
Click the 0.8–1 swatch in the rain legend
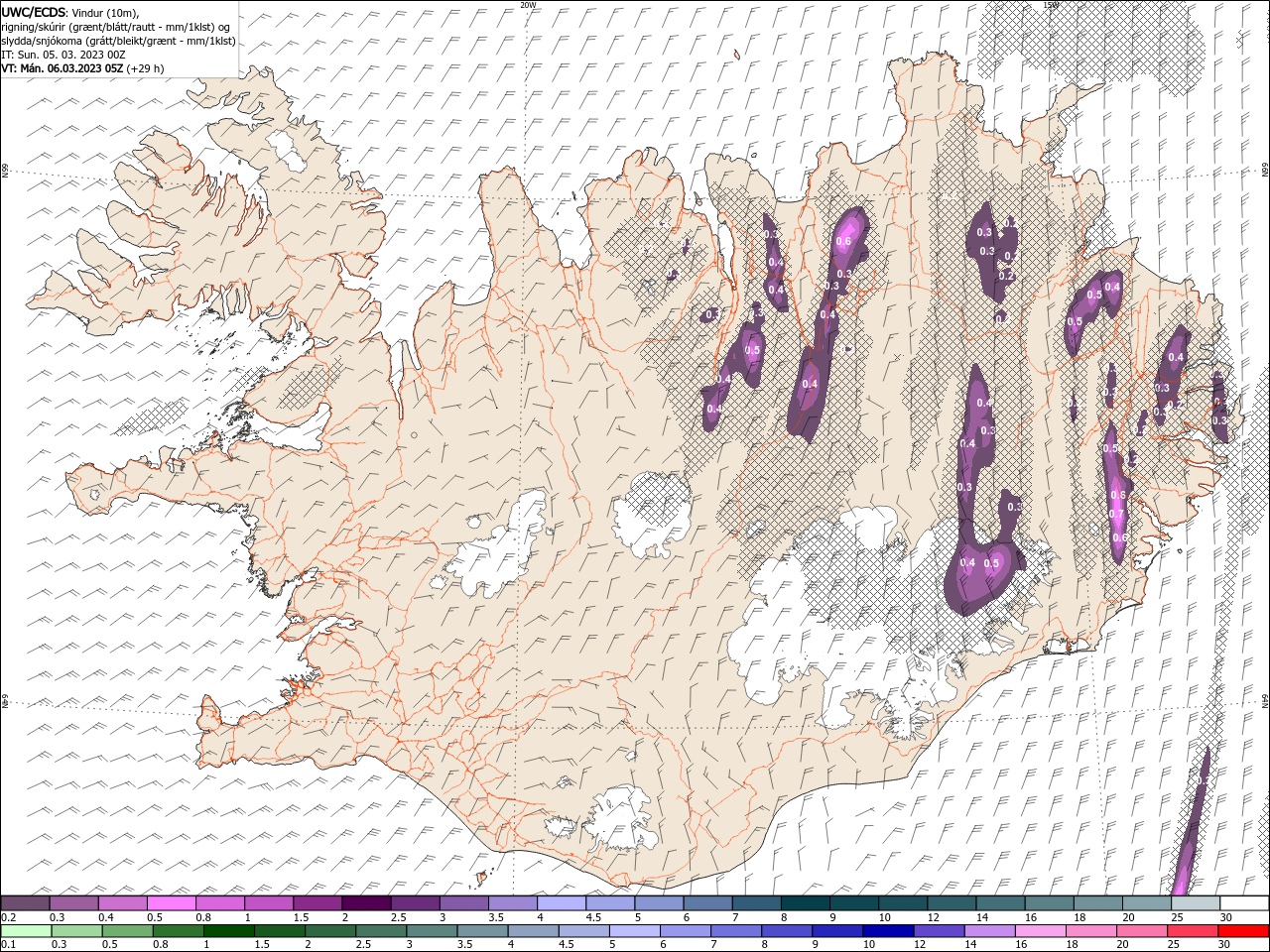click(178, 930)
